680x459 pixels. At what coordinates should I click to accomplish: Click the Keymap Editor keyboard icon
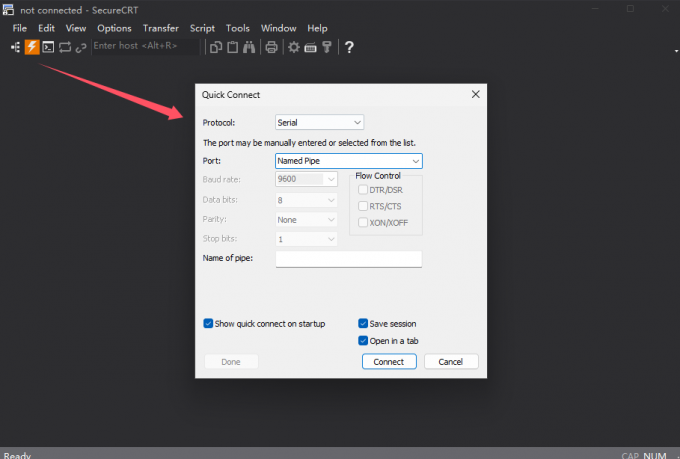tap(311, 47)
